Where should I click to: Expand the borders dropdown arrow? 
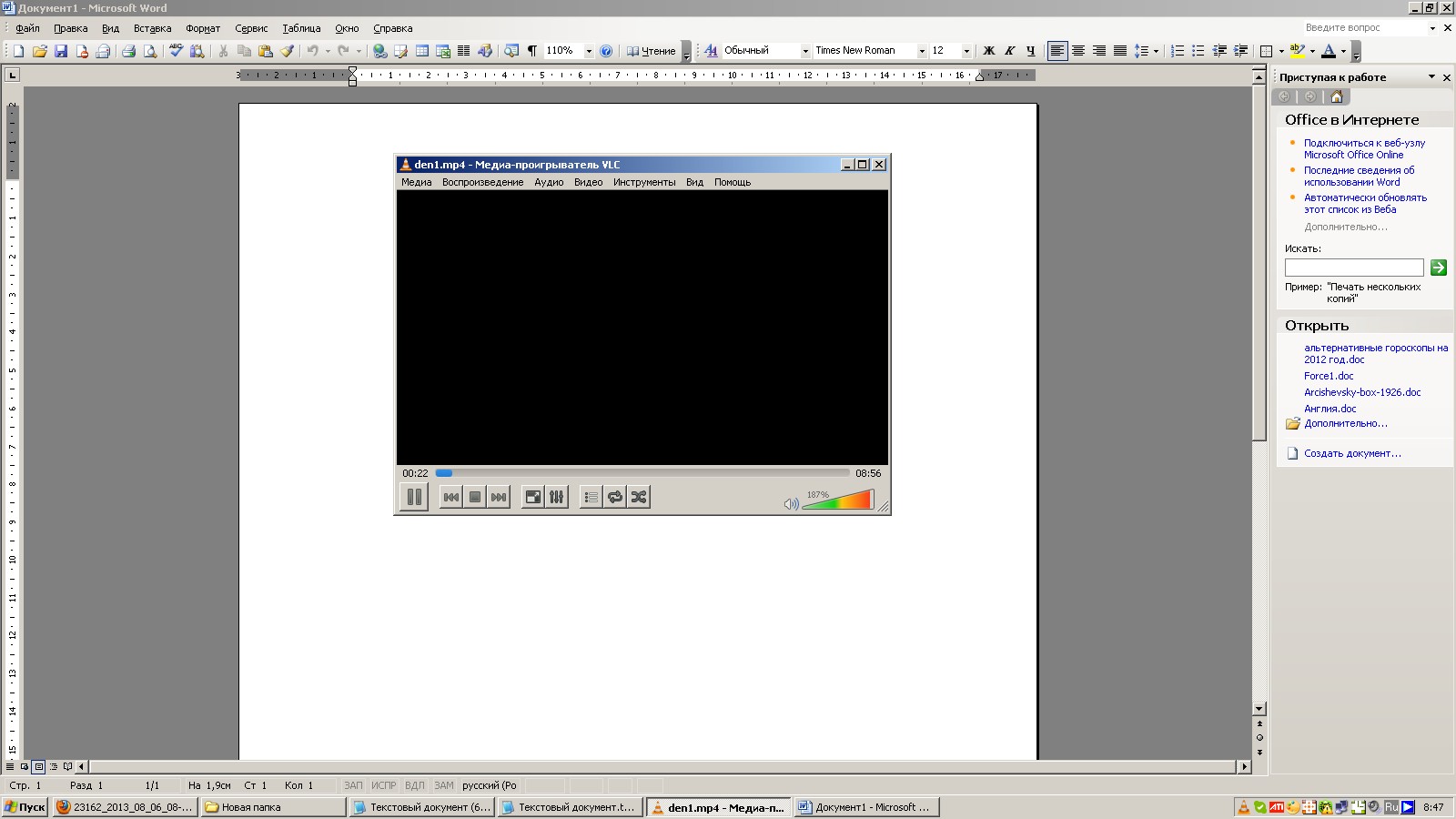pyautogui.click(x=1281, y=51)
